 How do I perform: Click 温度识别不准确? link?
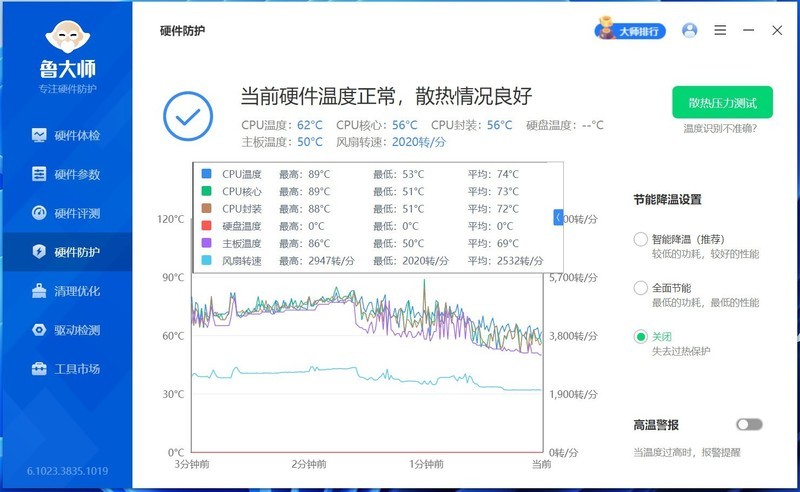click(x=720, y=129)
